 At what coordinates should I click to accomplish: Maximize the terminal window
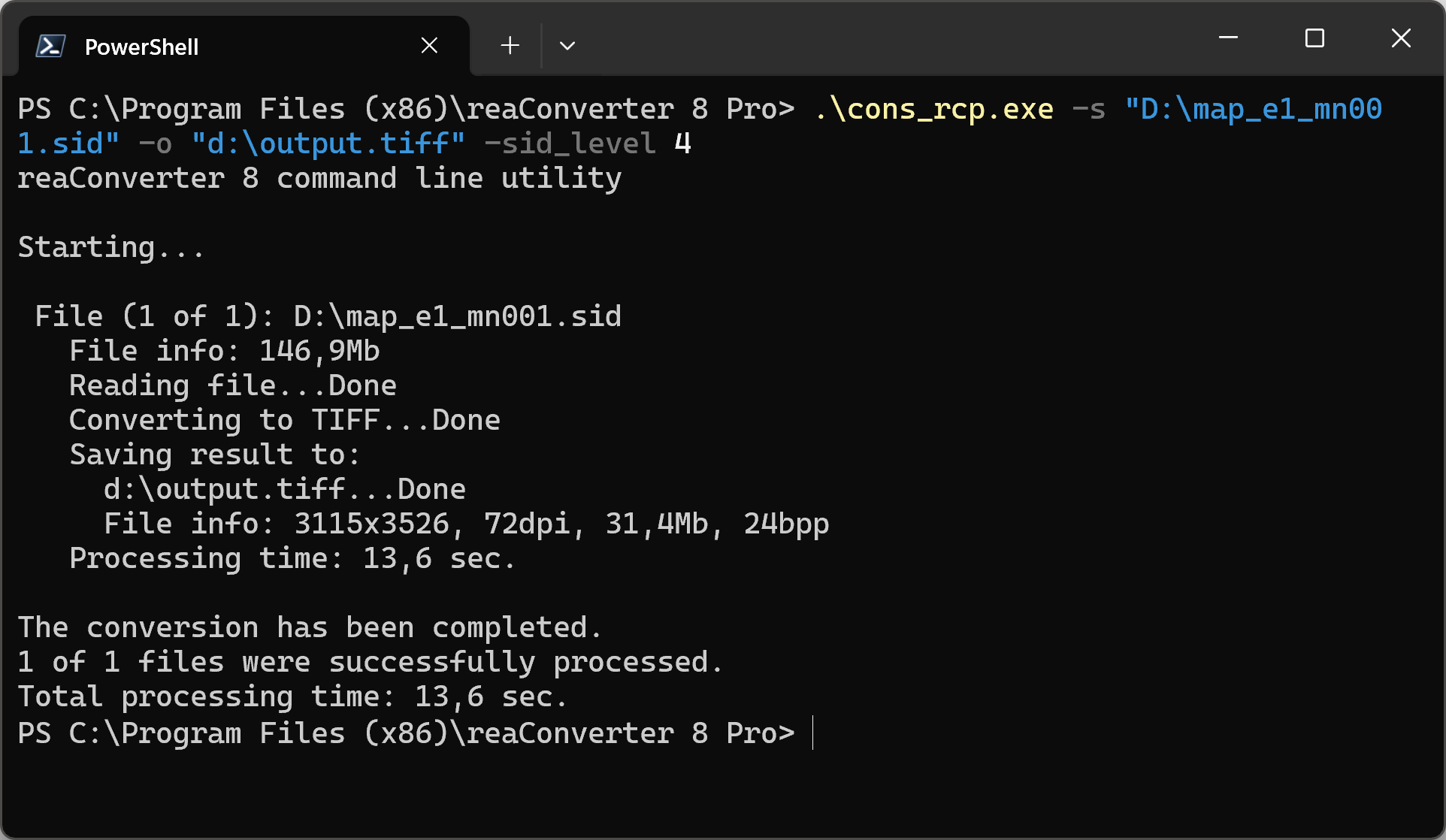pyautogui.click(x=1314, y=38)
